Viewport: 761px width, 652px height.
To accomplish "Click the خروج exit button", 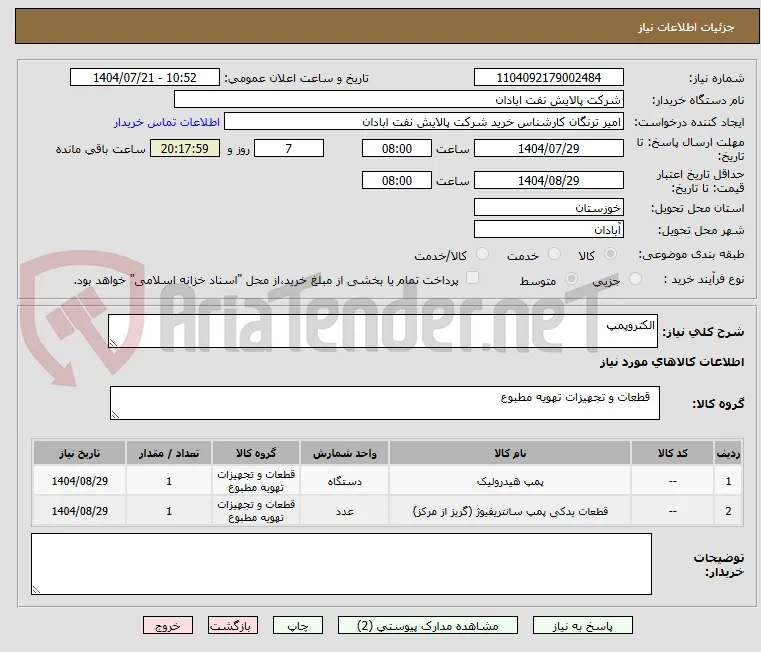I will tap(167, 625).
